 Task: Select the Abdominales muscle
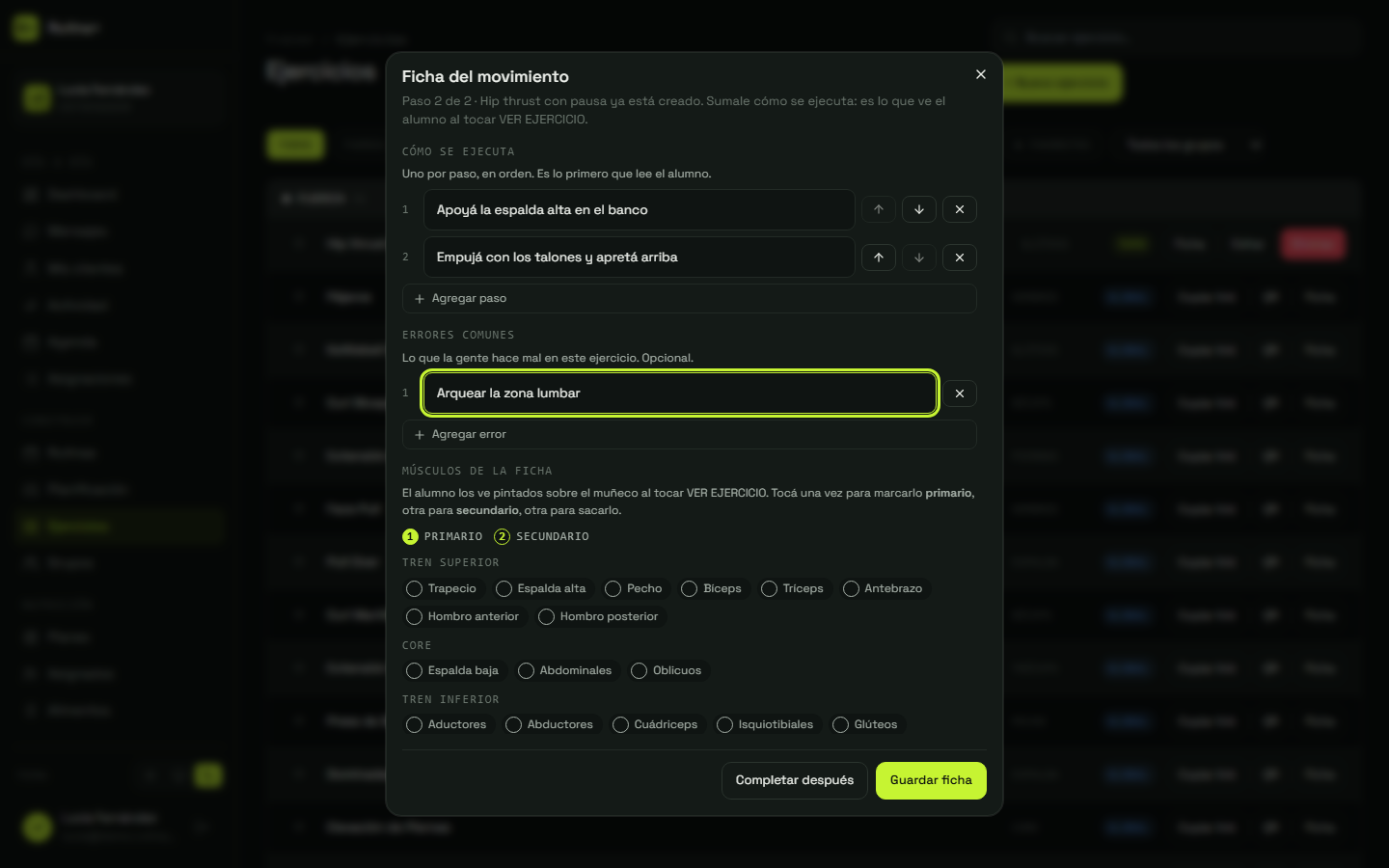[565, 670]
